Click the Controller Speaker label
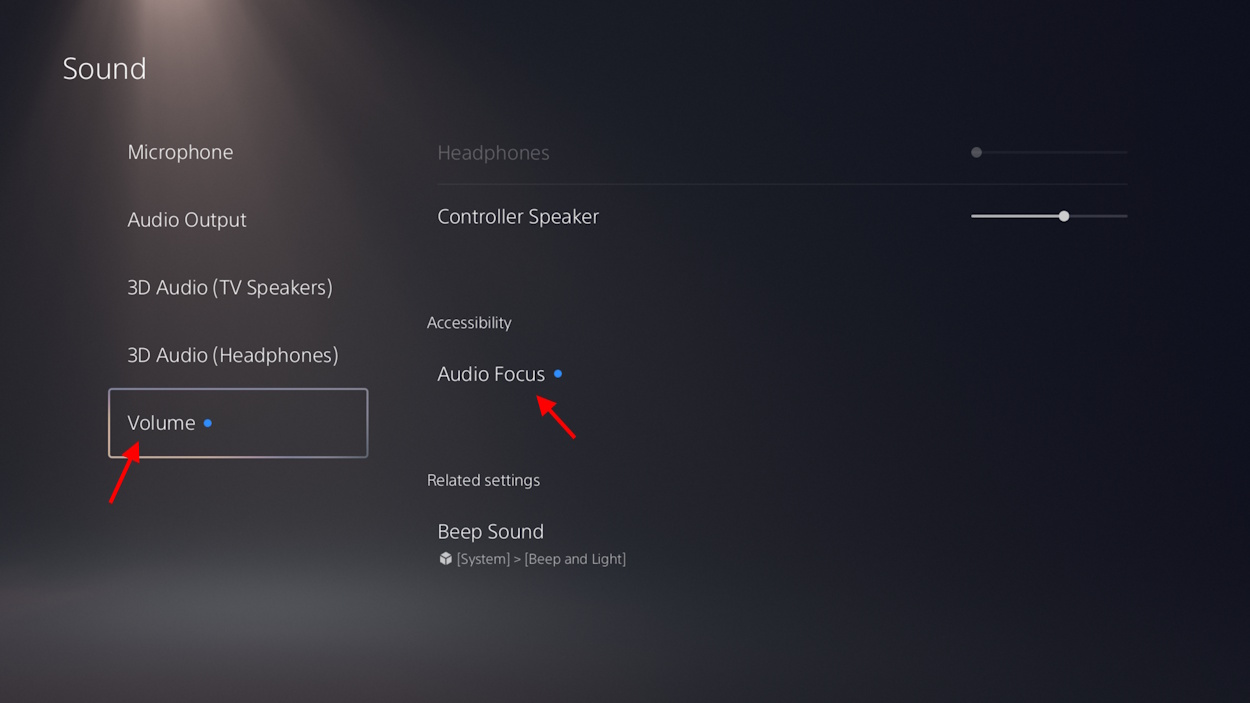The width and height of the screenshot is (1250, 703). click(518, 216)
